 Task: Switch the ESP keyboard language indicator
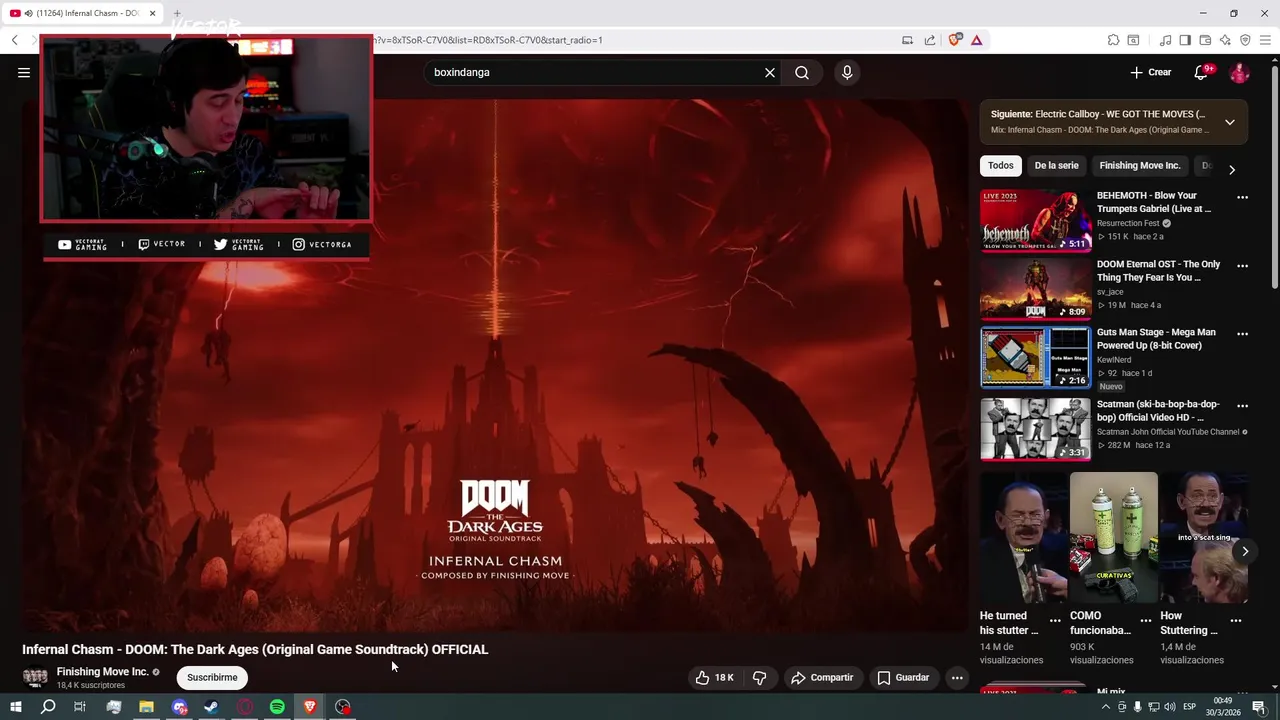pos(1190,707)
